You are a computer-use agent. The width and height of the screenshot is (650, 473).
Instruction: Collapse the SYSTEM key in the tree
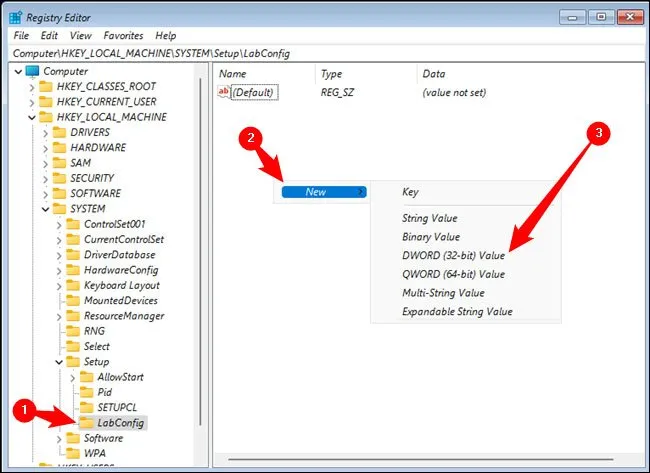click(x=44, y=209)
